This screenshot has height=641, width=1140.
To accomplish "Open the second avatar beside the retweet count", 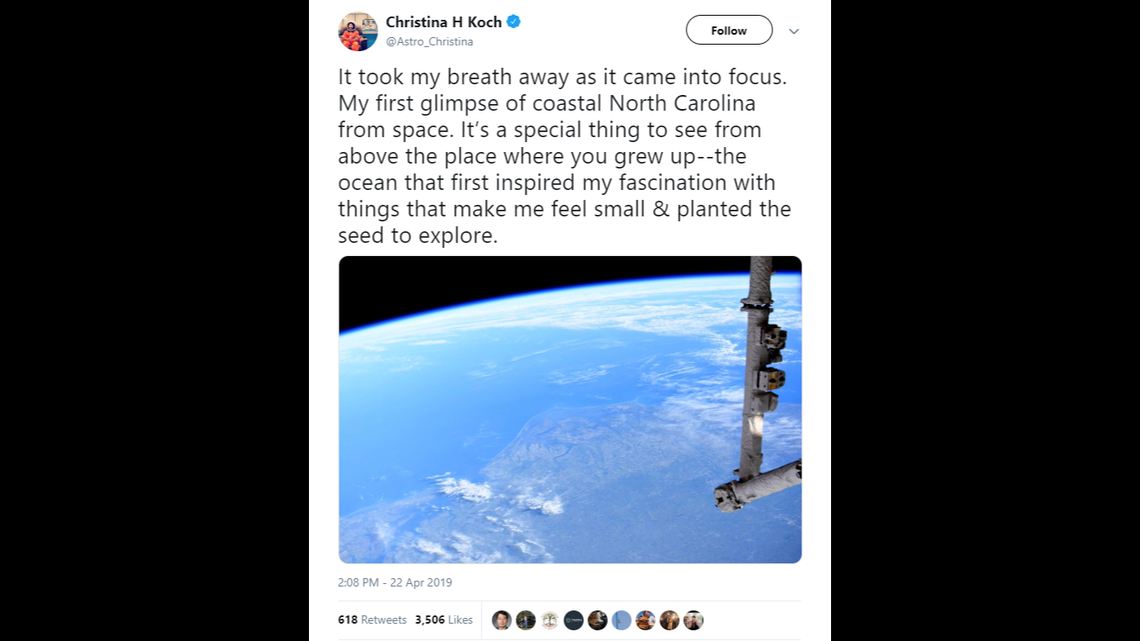I will [525, 620].
